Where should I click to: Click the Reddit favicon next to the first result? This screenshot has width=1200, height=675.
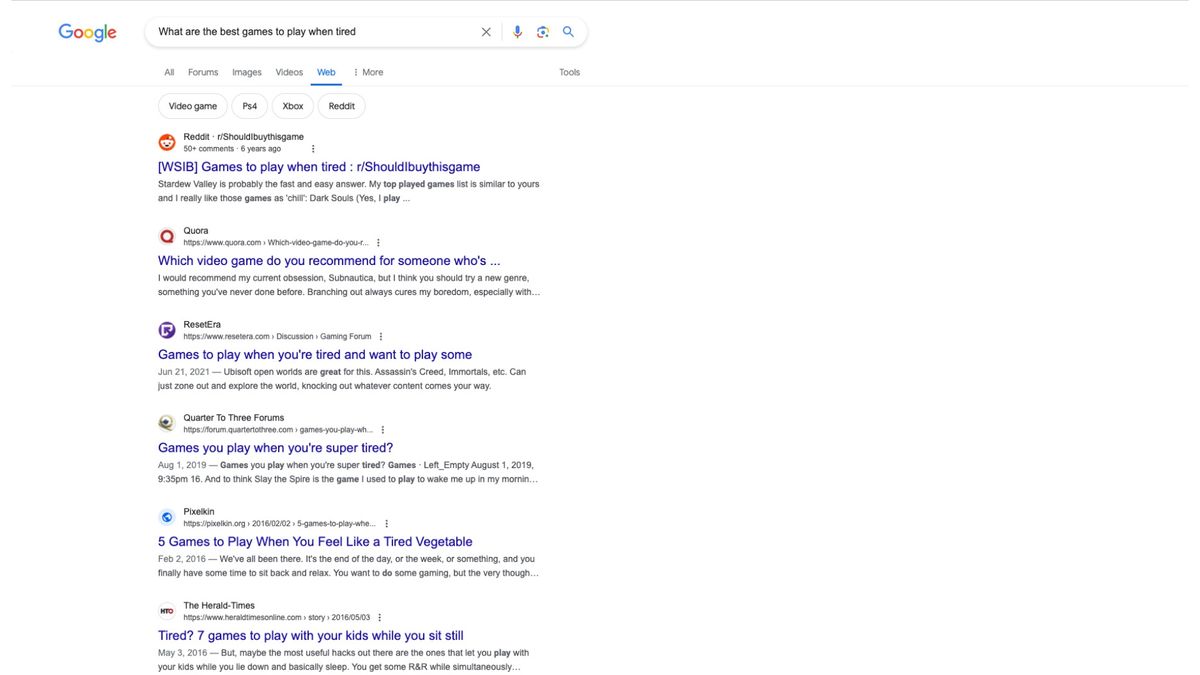166,141
